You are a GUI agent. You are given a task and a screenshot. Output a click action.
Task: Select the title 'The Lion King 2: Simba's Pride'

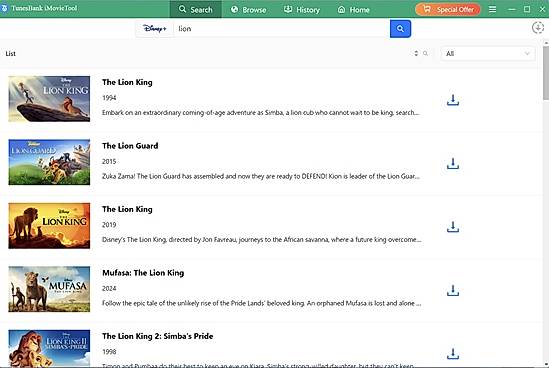pyautogui.click(x=158, y=336)
